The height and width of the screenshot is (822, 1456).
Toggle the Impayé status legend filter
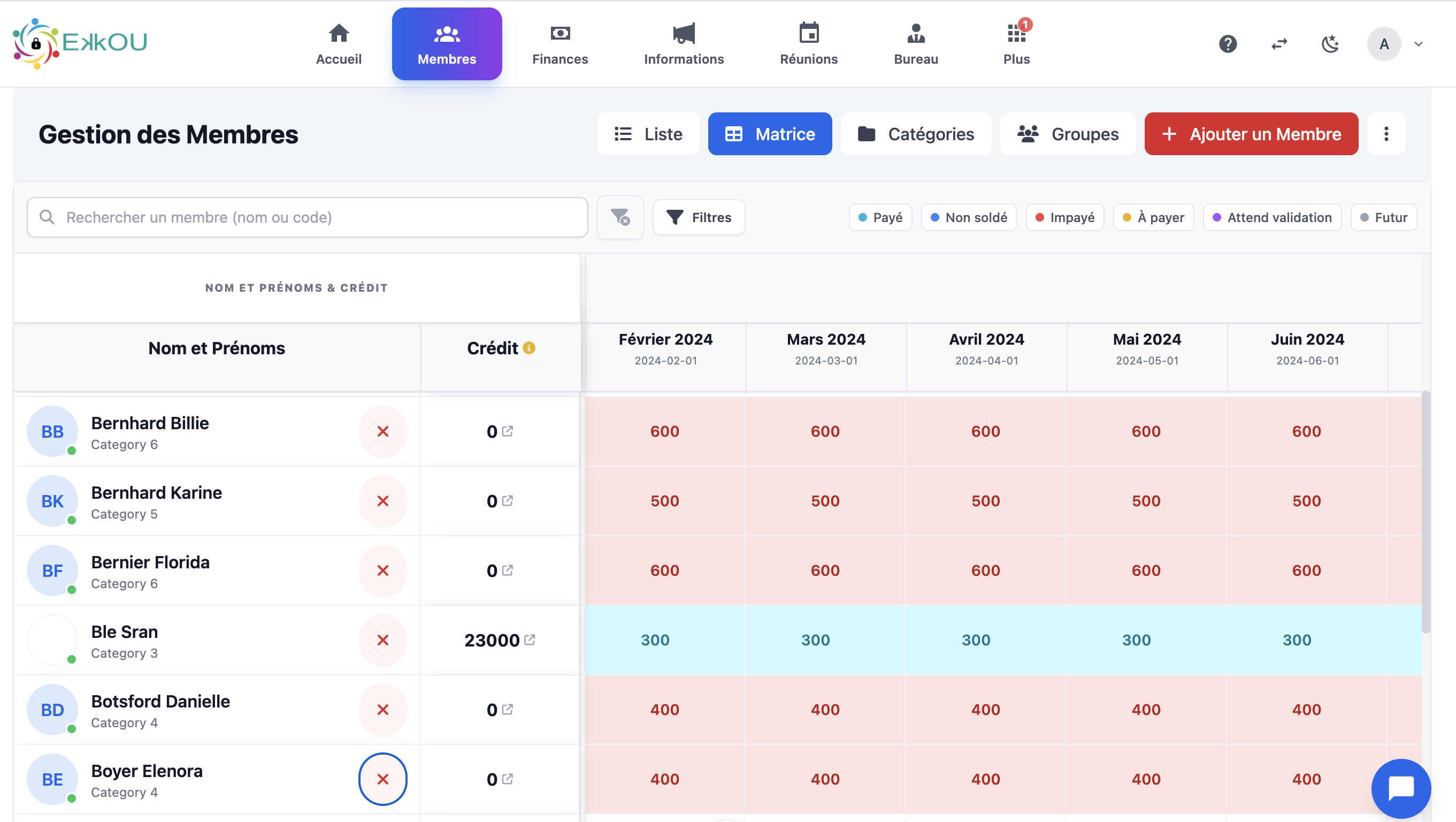pyautogui.click(x=1064, y=217)
